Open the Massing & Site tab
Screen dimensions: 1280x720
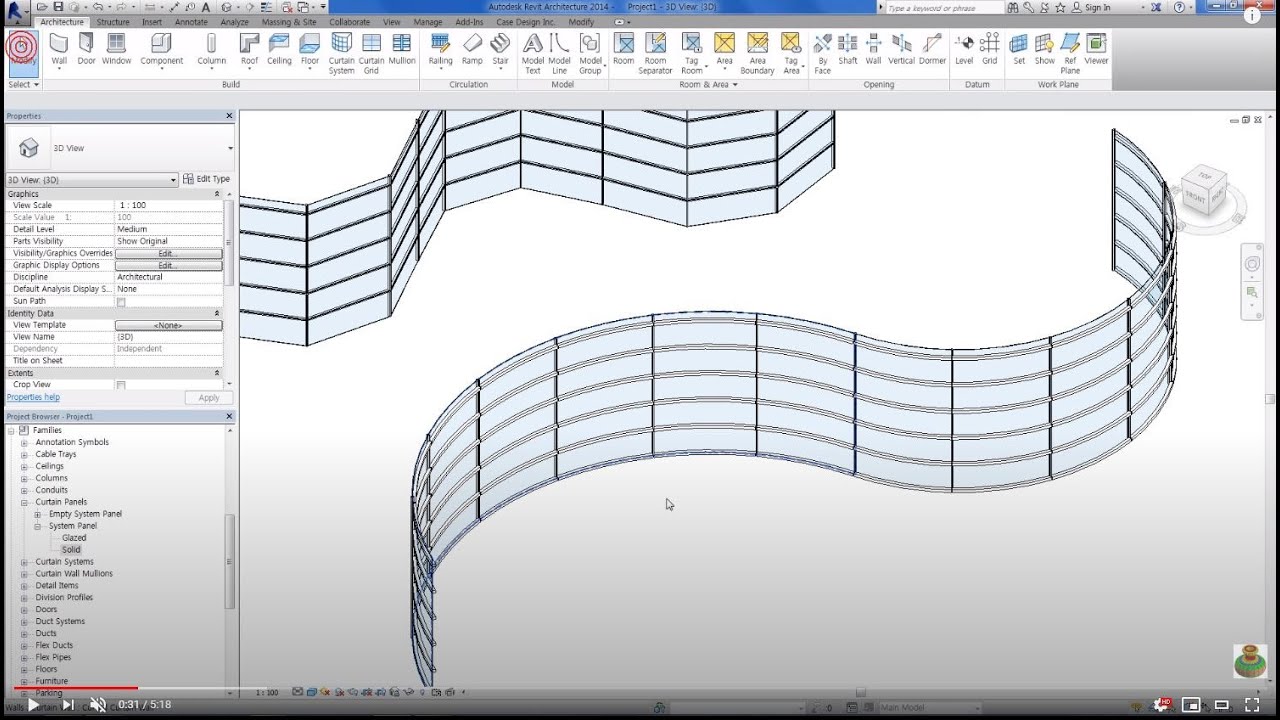(x=289, y=22)
